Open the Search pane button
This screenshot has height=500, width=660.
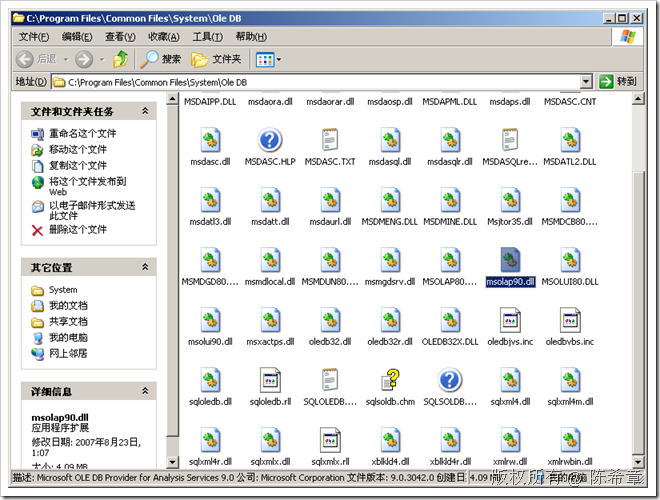[160, 59]
